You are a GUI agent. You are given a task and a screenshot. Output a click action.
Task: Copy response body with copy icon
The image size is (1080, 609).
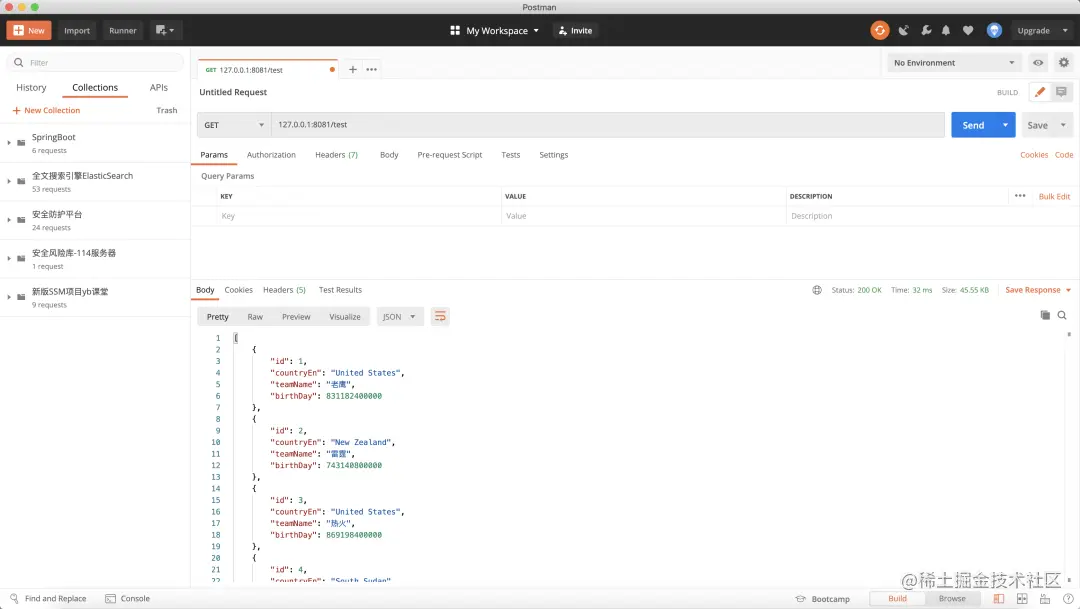pos(1045,315)
